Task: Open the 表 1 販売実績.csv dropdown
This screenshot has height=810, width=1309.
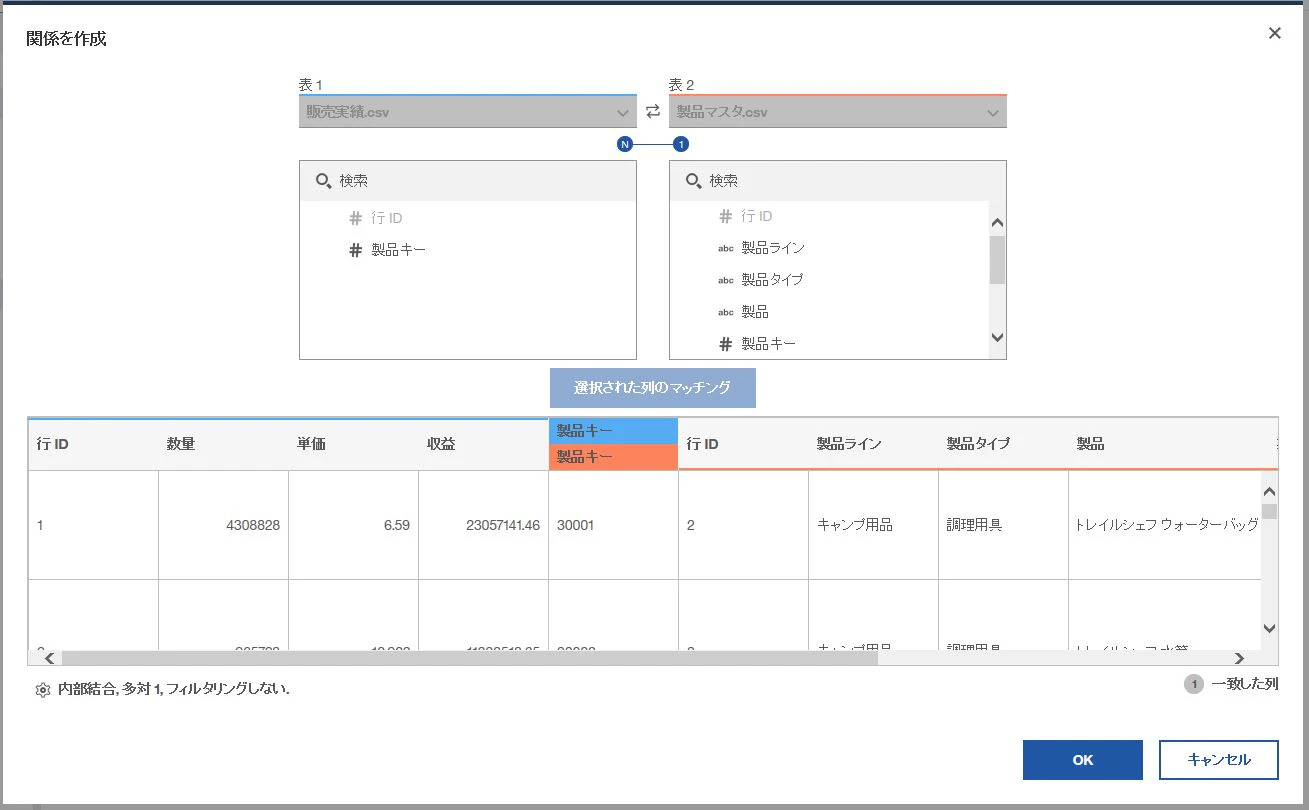Action: coord(468,111)
